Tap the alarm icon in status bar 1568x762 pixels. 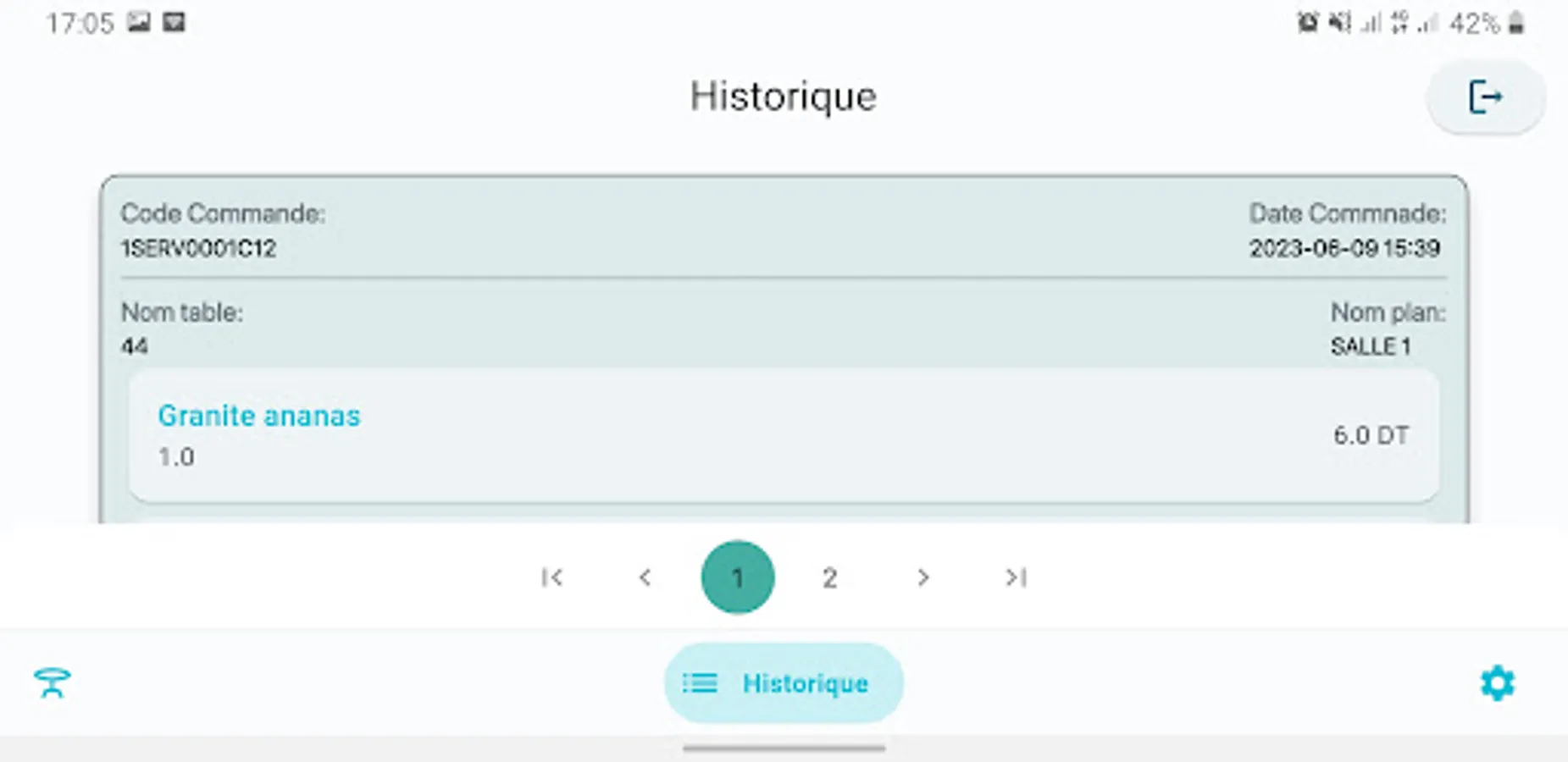click(x=1307, y=24)
